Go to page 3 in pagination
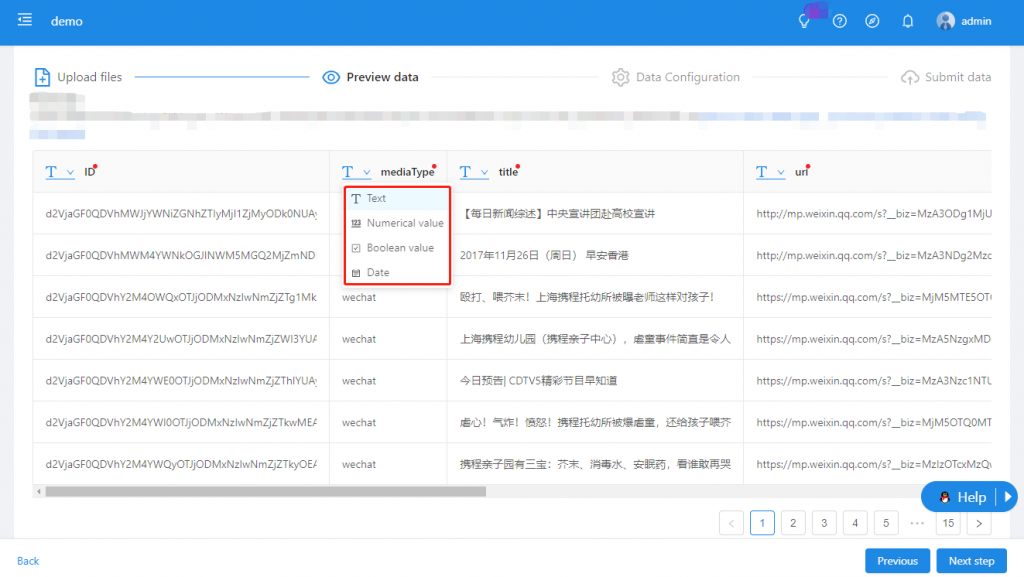Screen dimensions: 1024x577 (x=824, y=522)
